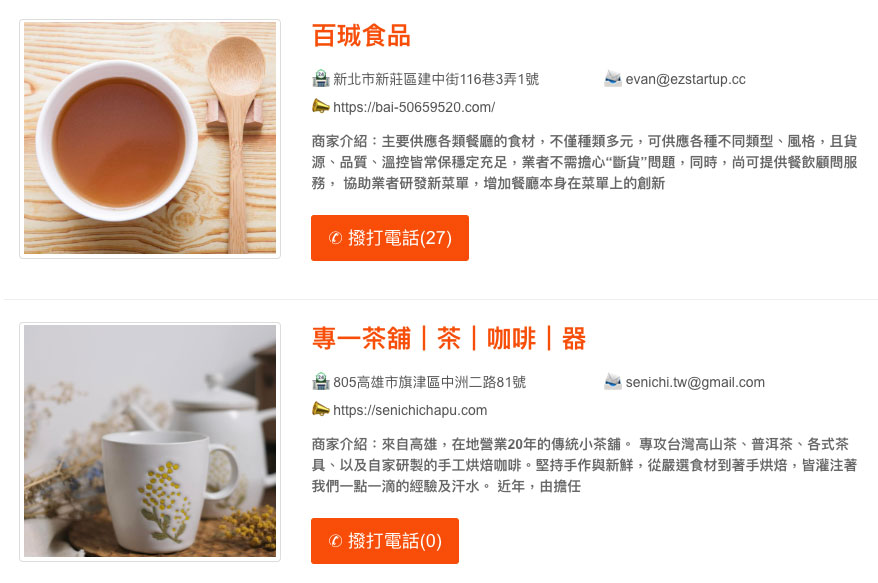Click the megaphone icon beside senichichapu.com link
878x583 pixels.
click(x=320, y=409)
